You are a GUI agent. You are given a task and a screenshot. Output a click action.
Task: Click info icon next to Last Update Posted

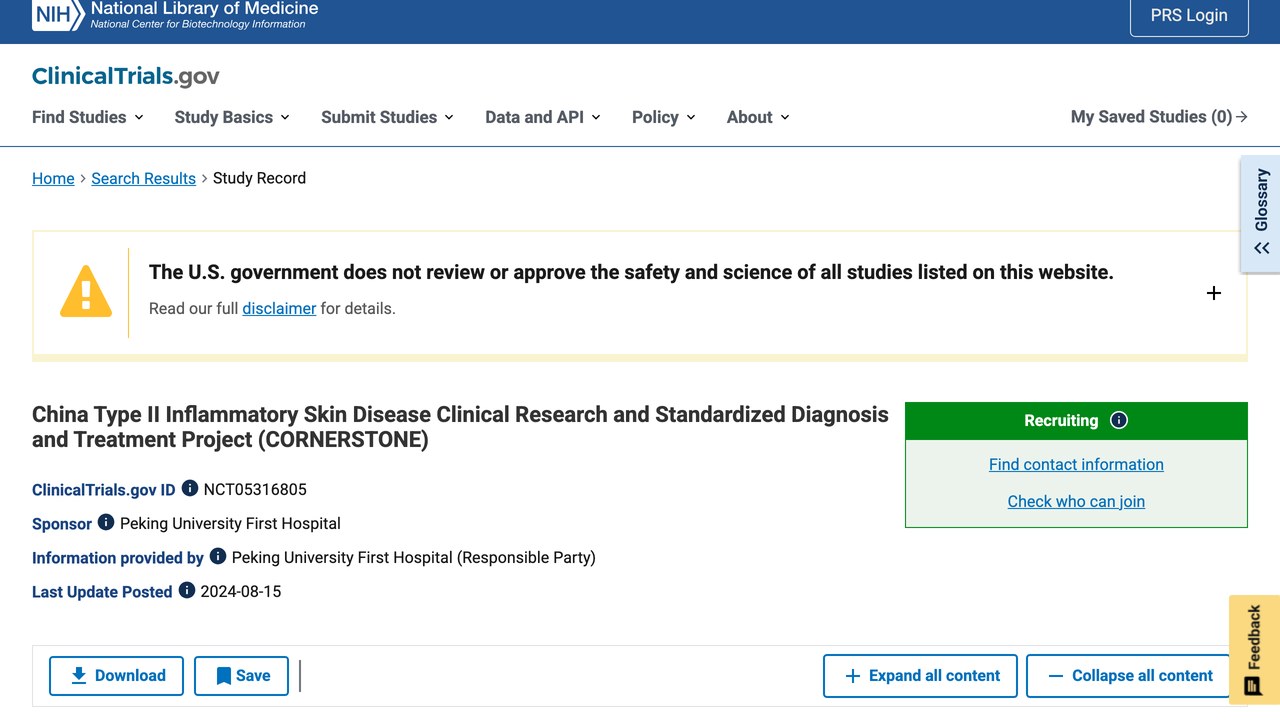(187, 591)
